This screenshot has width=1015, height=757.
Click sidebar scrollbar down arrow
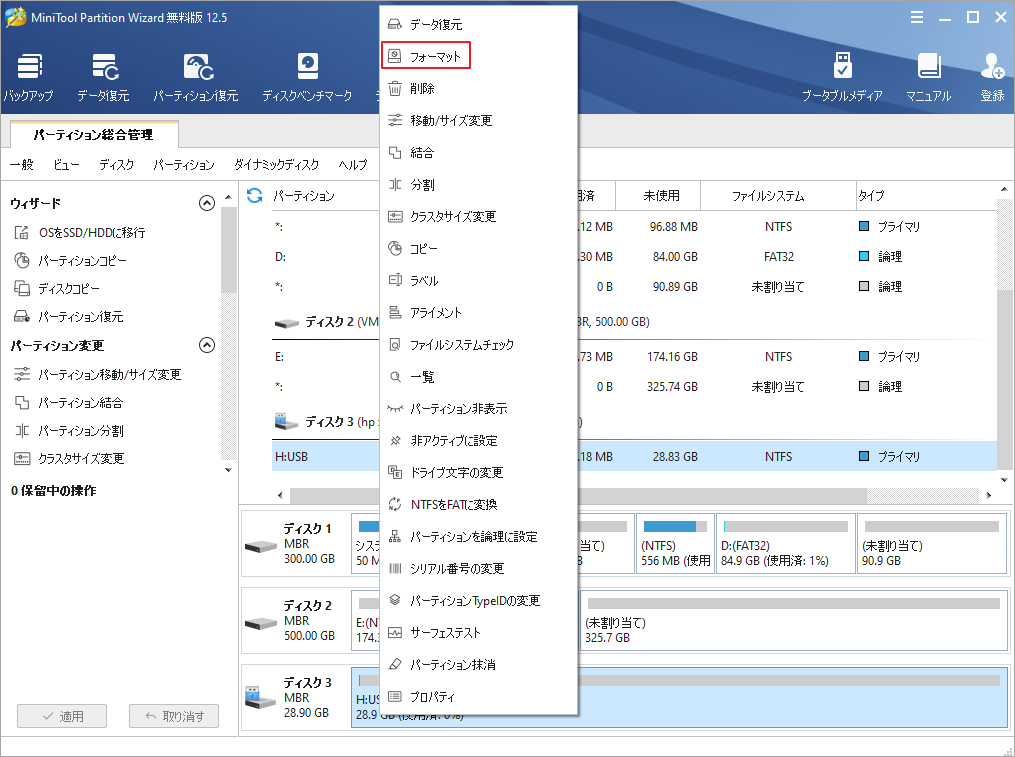tap(228, 470)
